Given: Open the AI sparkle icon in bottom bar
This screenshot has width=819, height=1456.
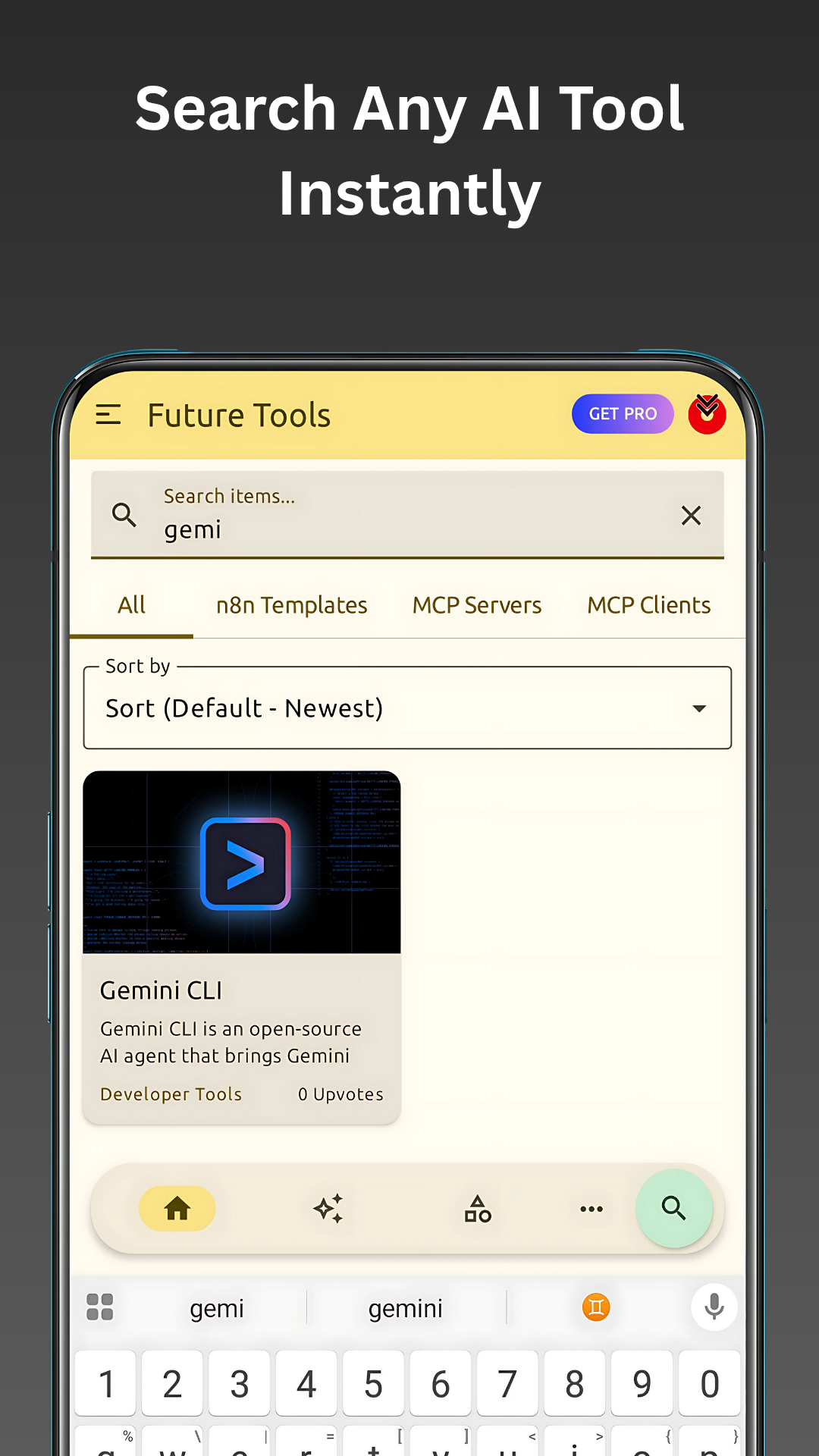Looking at the screenshot, I should click(x=328, y=1208).
